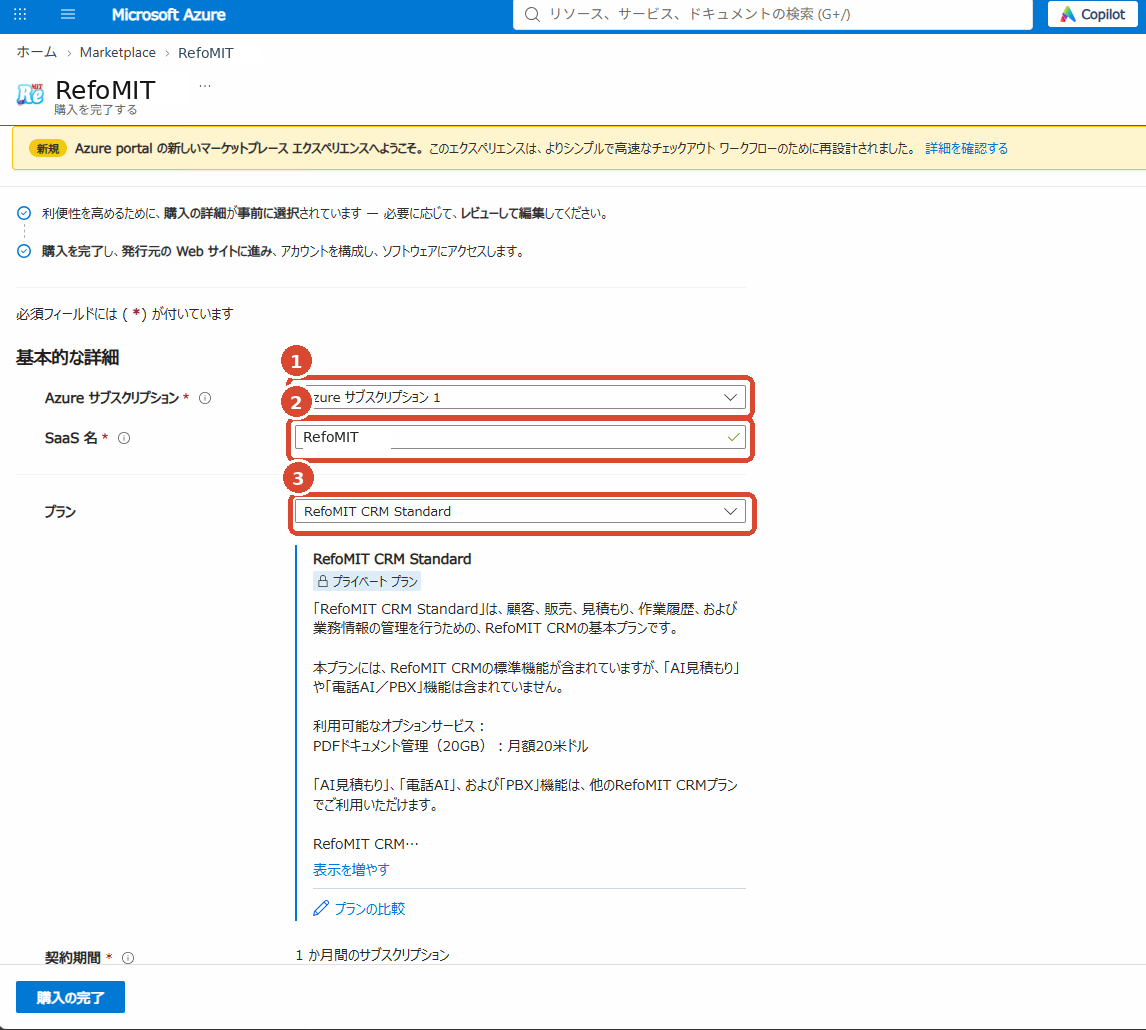
Task: Expand description with 表示を増やす
Action: (351, 870)
